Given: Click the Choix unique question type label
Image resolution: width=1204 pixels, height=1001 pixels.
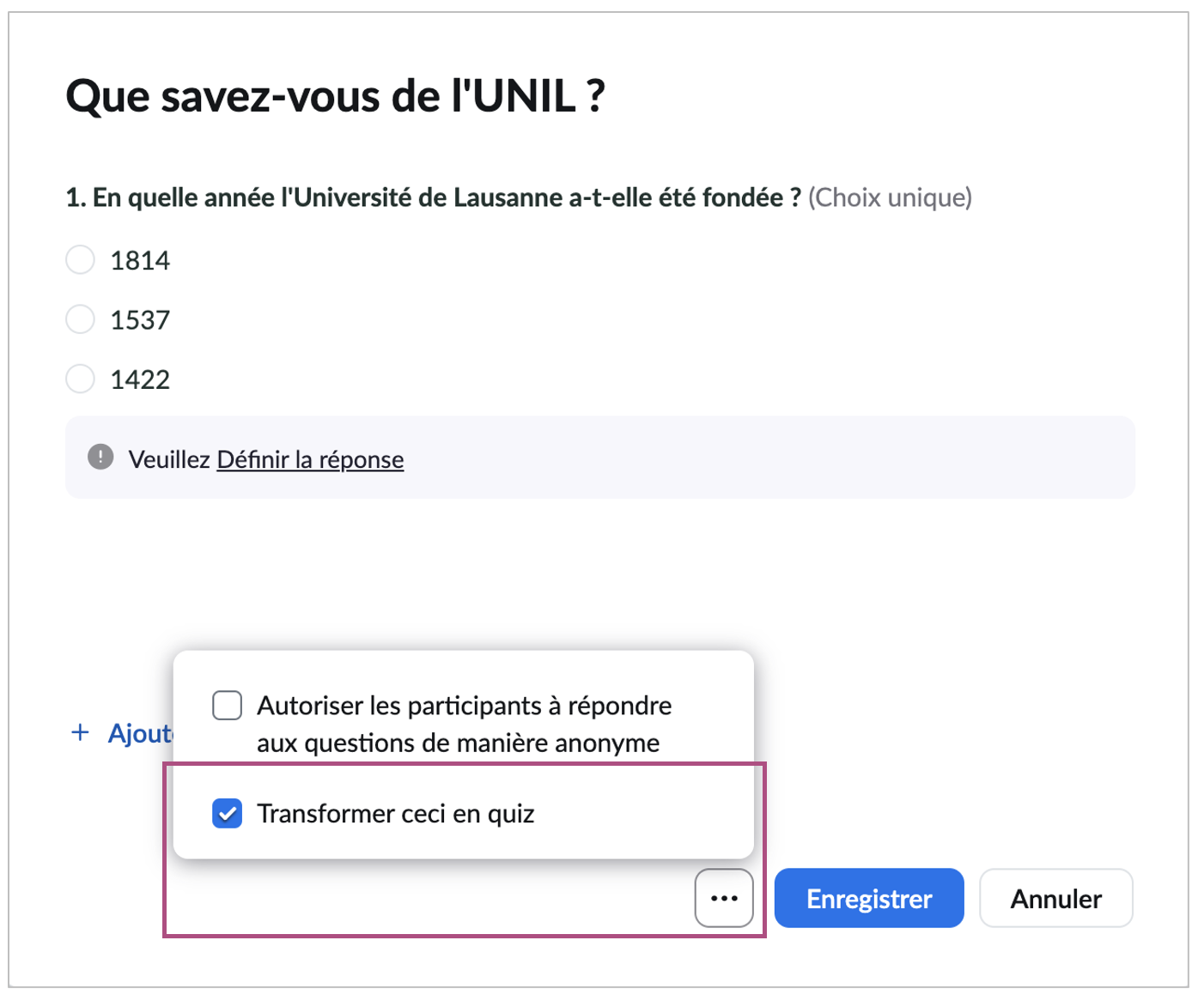Looking at the screenshot, I should tap(890, 198).
